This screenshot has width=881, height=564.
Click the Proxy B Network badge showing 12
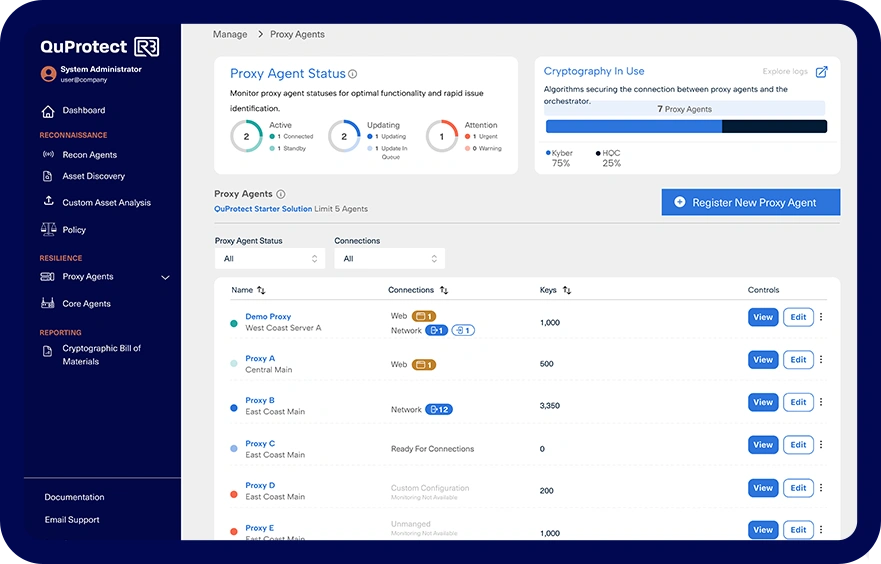tap(439, 410)
